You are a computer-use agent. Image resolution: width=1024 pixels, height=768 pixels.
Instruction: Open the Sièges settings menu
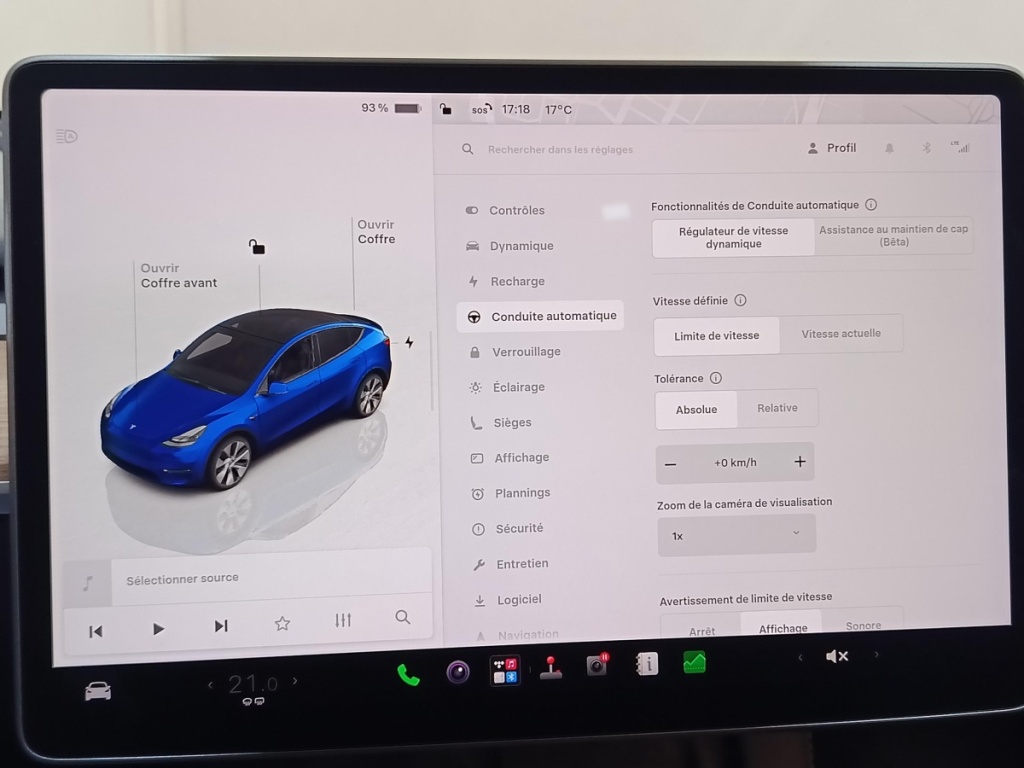502,423
